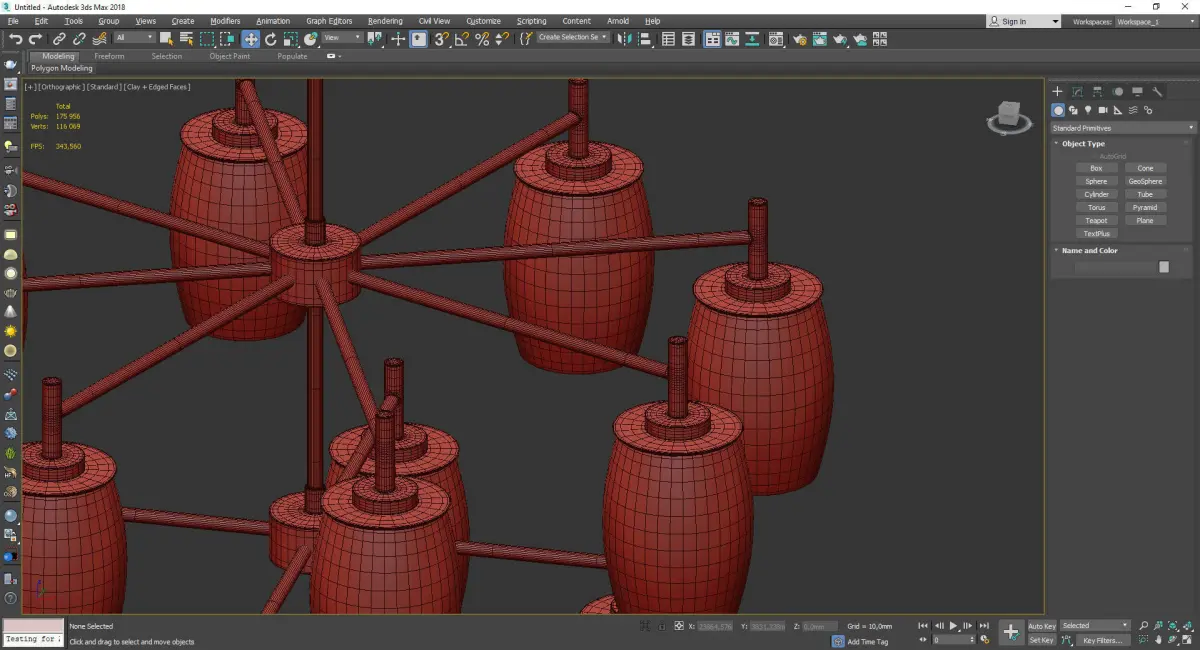Open the Standard Primitives dropdown

point(1123,128)
